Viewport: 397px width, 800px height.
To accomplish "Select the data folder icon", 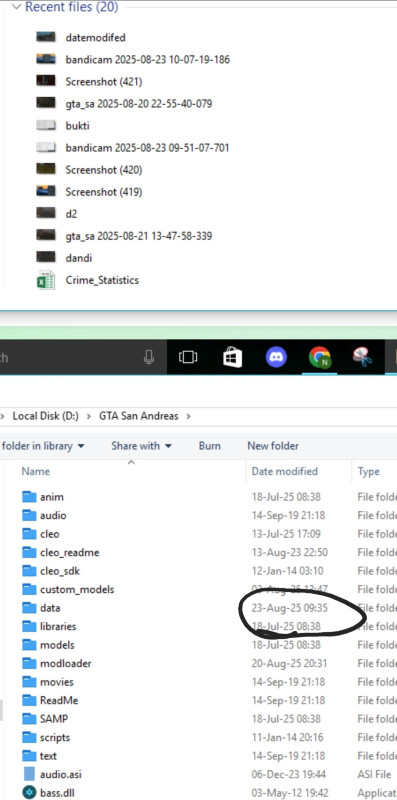I will [30, 608].
